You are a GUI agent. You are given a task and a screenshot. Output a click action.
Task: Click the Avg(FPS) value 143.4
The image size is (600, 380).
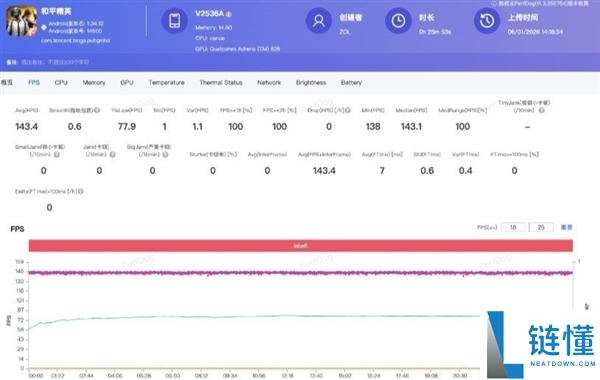tap(26, 127)
